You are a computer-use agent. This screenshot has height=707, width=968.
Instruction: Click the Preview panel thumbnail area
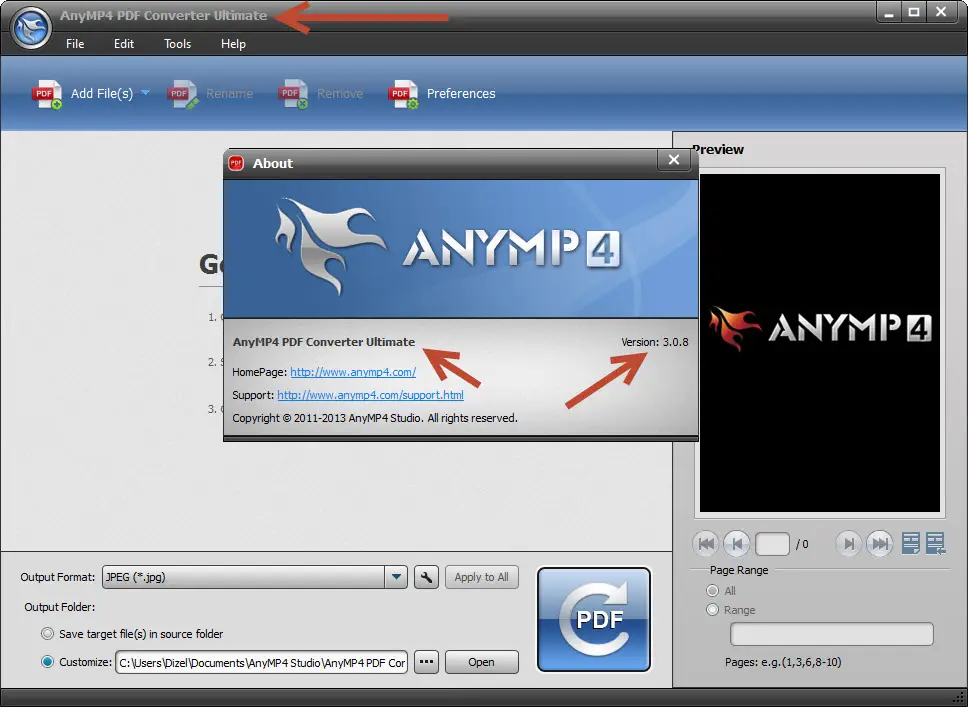(820, 343)
